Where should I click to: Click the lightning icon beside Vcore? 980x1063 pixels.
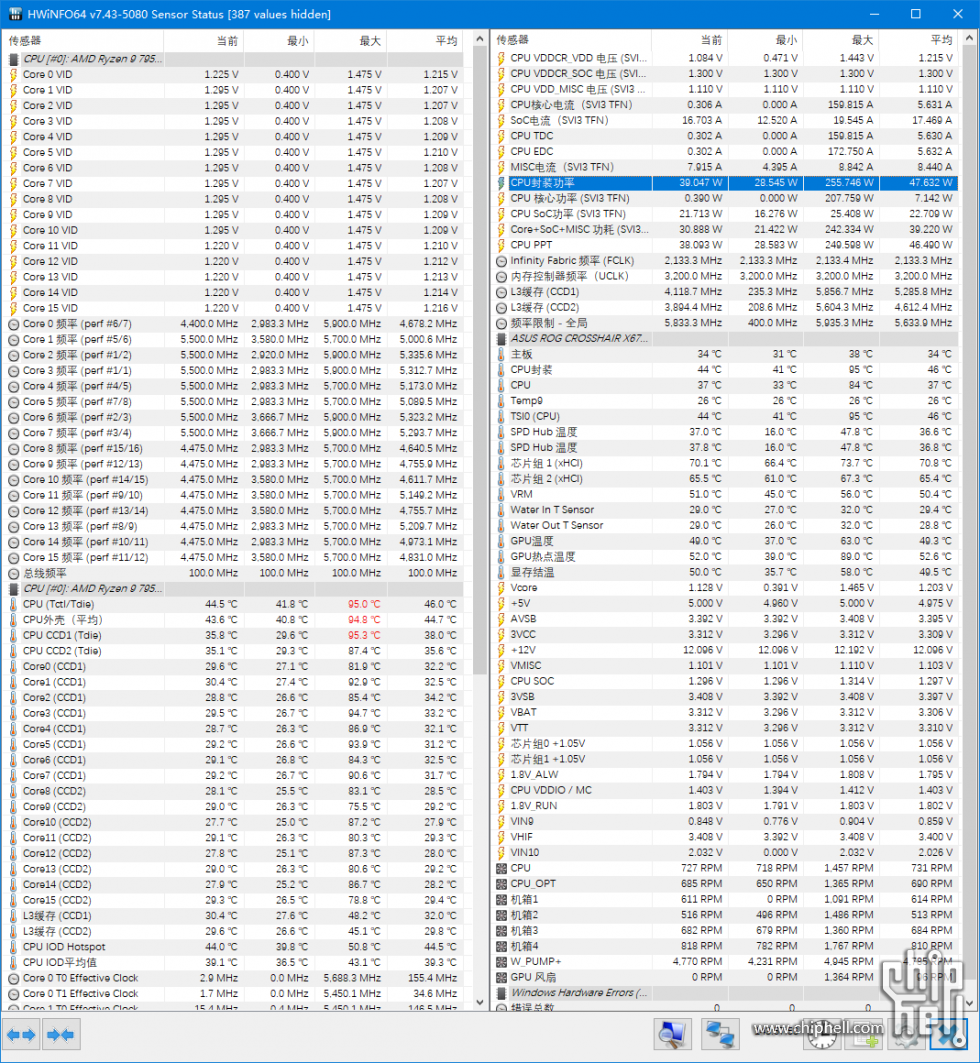[501, 588]
